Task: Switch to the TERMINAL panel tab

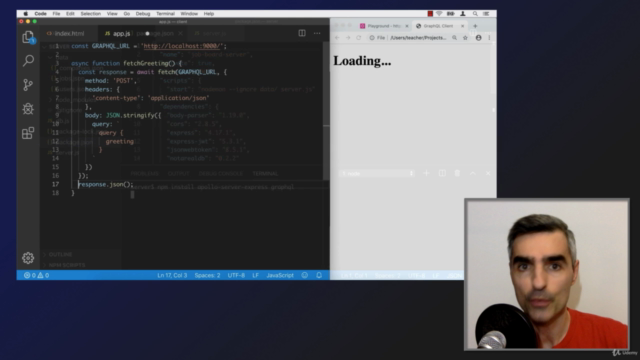Action: click(265, 173)
